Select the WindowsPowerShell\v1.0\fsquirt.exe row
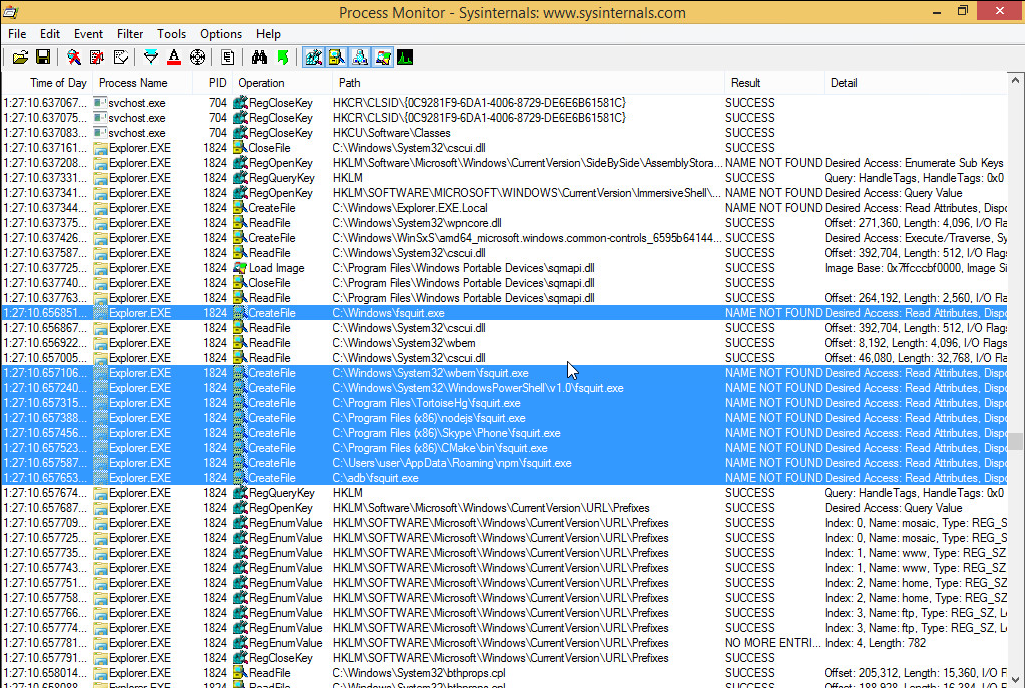Image resolution: width=1025 pixels, height=688 pixels. click(x=504, y=388)
